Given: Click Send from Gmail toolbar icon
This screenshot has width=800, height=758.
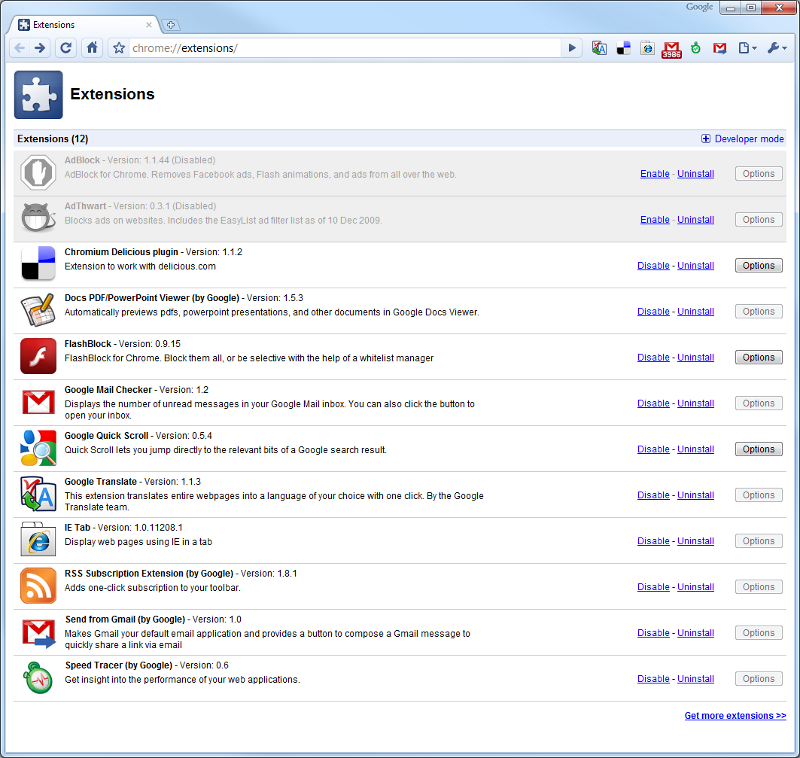Looking at the screenshot, I should click(720, 48).
